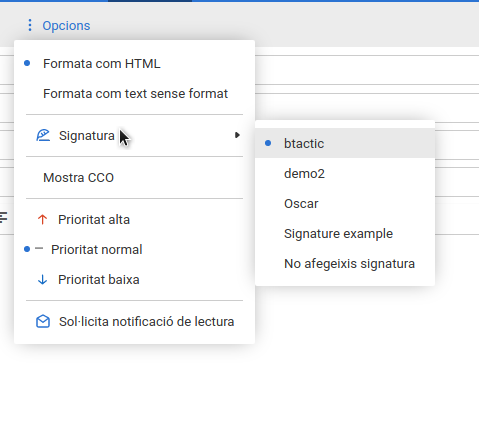Choose the demo2 signature
Viewport: 479px width, 441px height.
point(345,173)
